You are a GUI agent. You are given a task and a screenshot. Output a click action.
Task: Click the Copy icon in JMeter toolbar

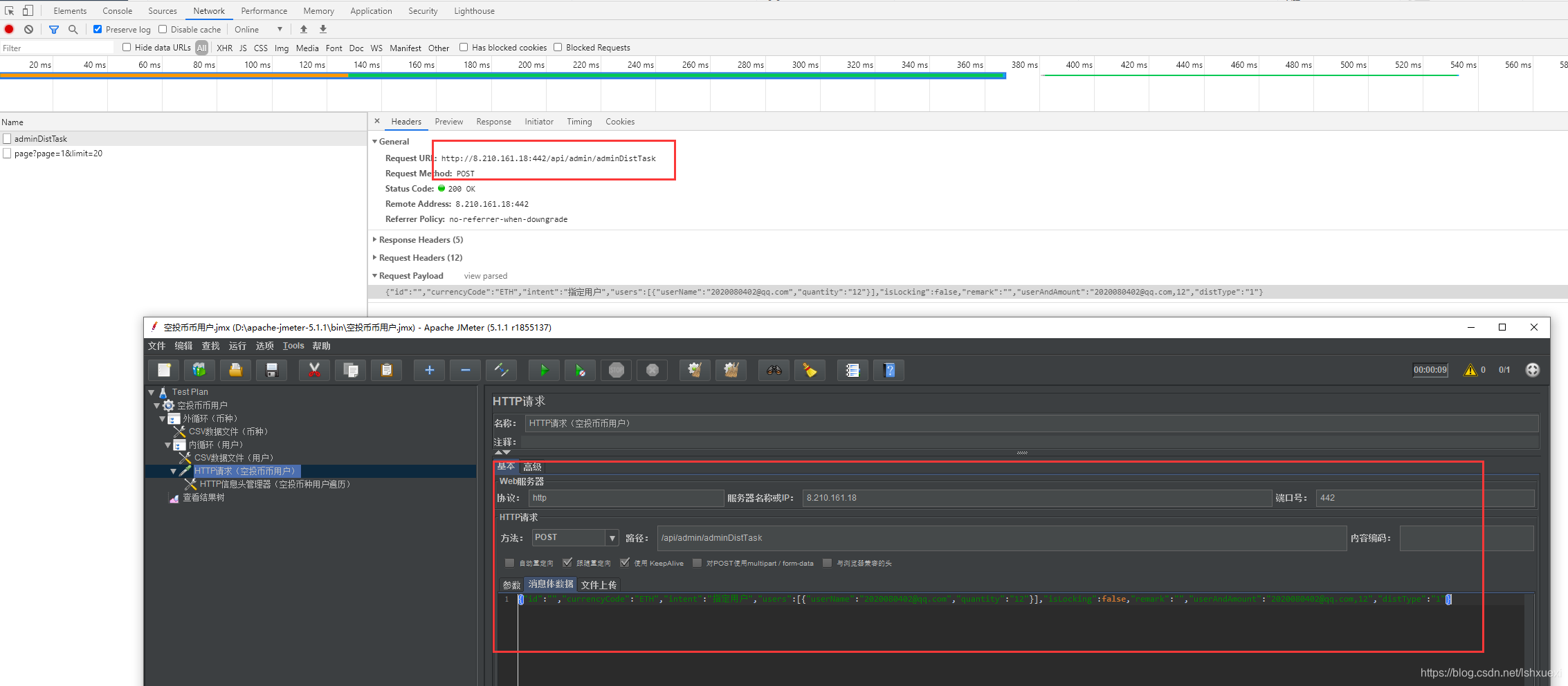351,370
